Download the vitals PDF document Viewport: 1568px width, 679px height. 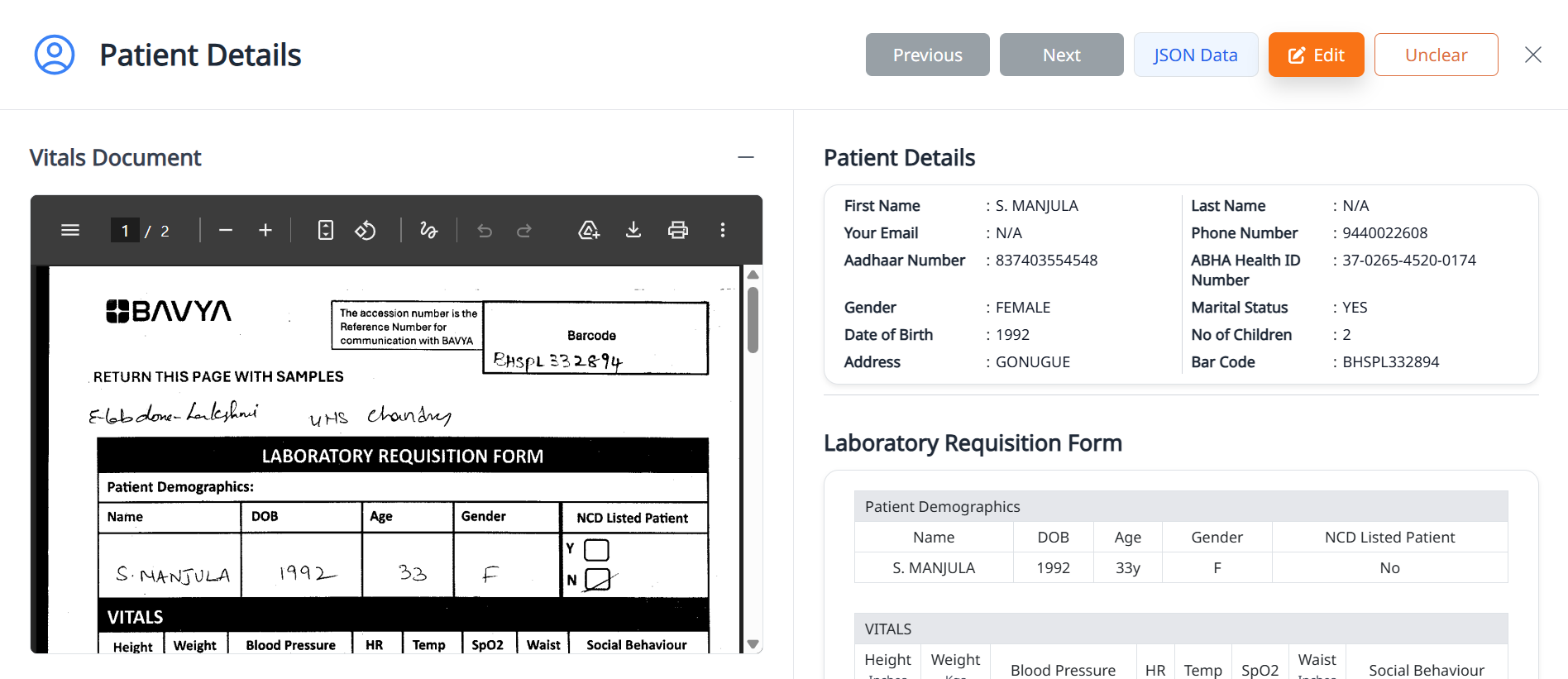pyautogui.click(x=633, y=230)
